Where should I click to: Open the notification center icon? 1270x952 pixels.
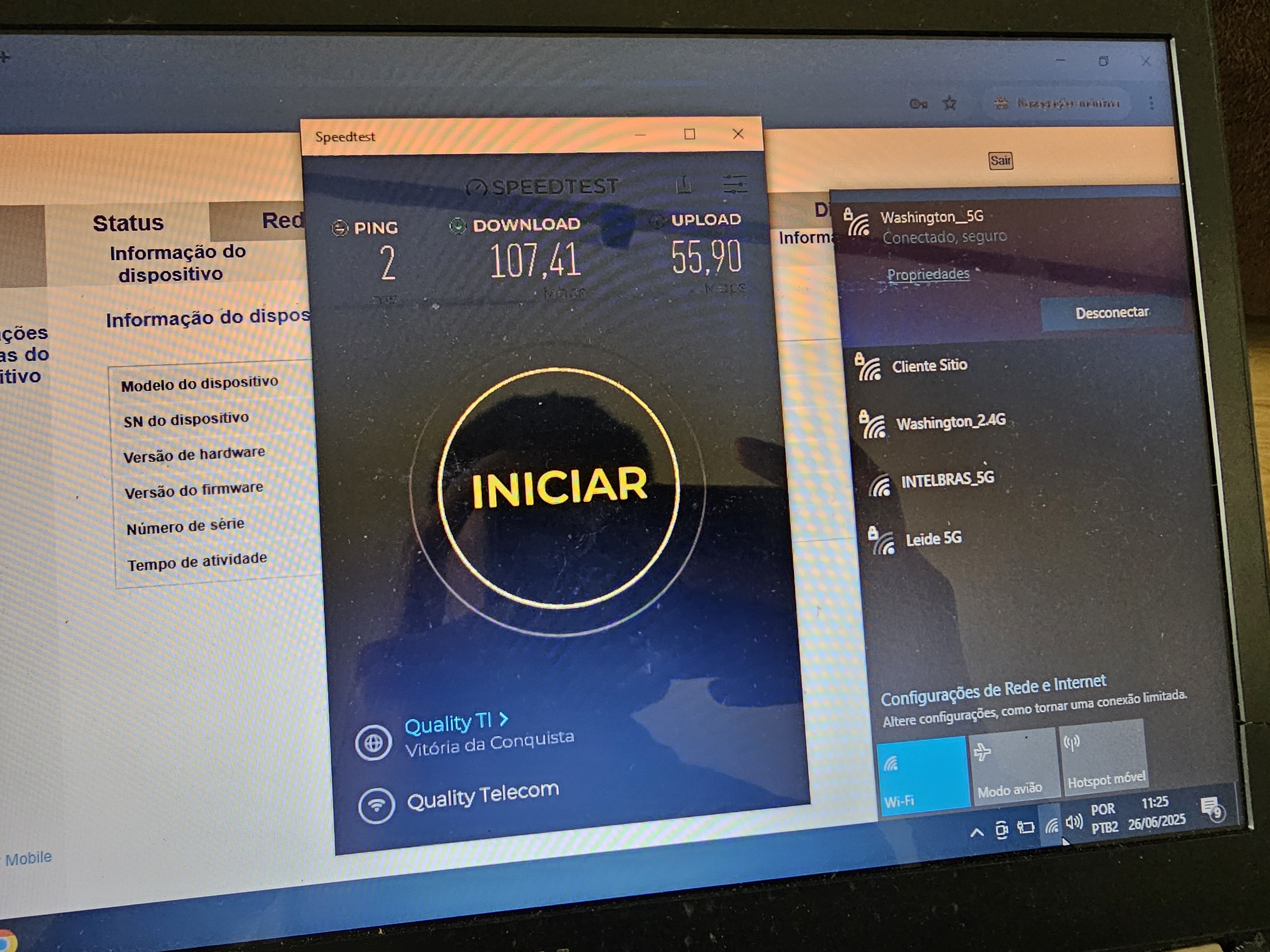pyautogui.click(x=1211, y=808)
